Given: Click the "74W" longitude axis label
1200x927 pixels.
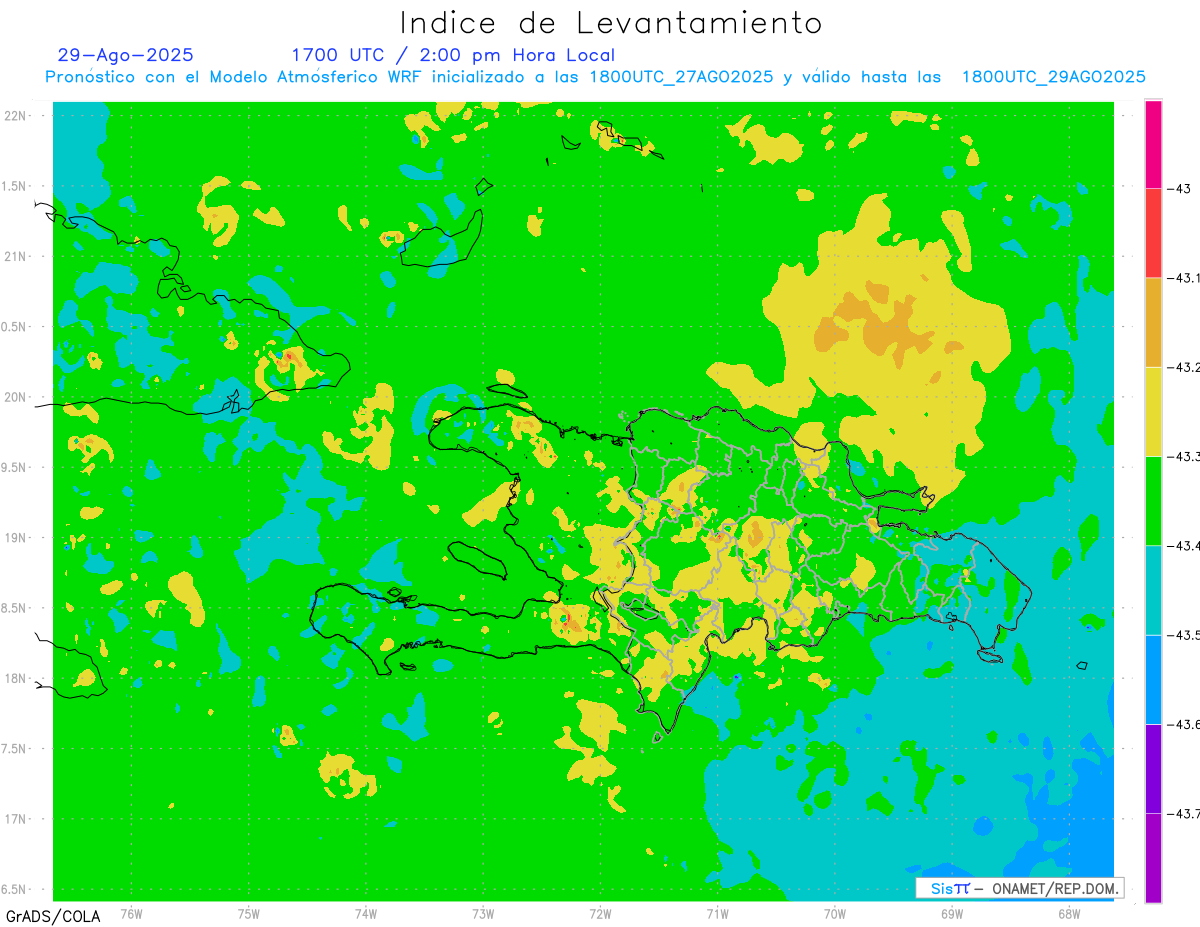Looking at the screenshot, I should tap(366, 913).
